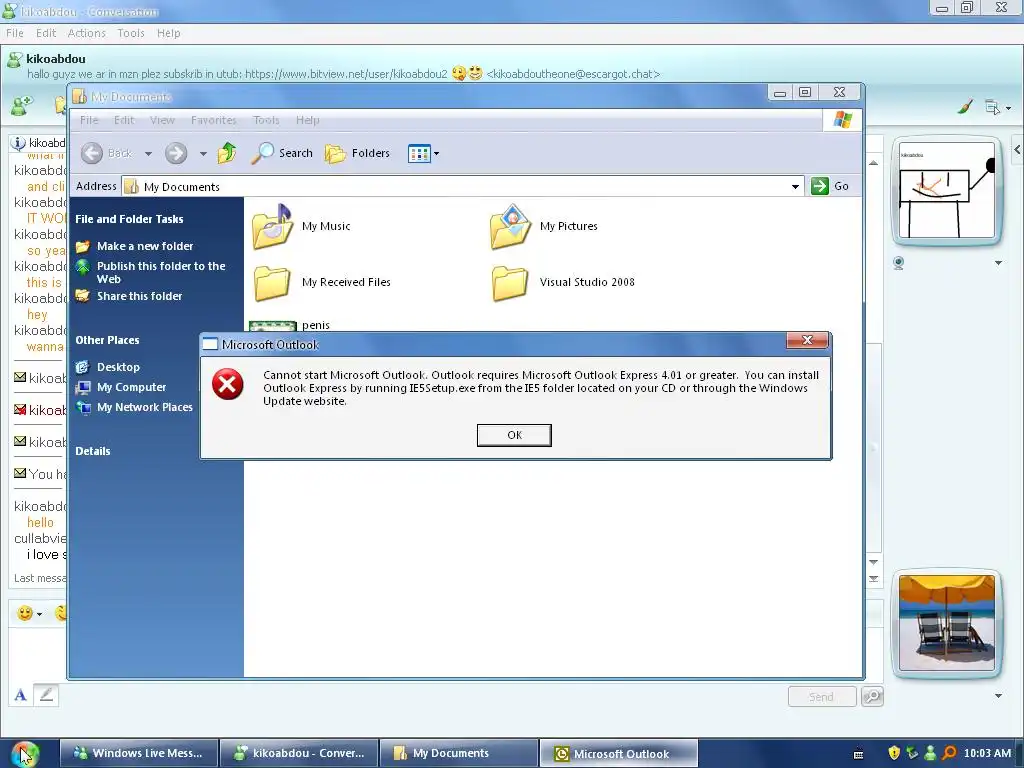Open the show menu dropdown icon in Messenger
This screenshot has height=768, width=1024.
click(x=997, y=107)
